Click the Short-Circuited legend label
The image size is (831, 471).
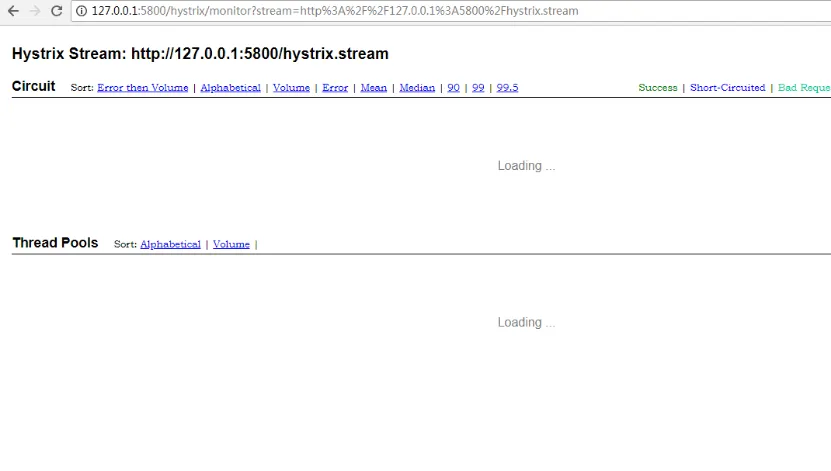click(x=728, y=87)
